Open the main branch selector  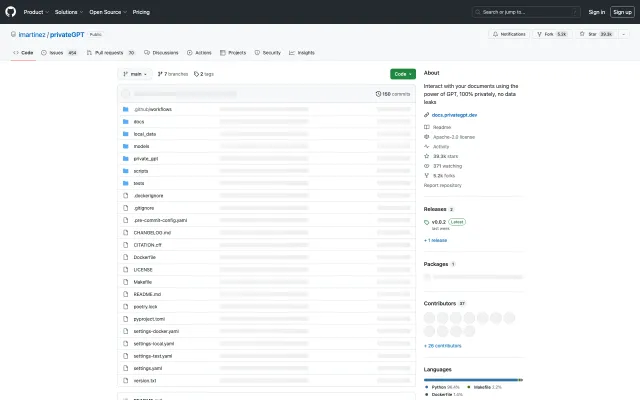tap(135, 73)
